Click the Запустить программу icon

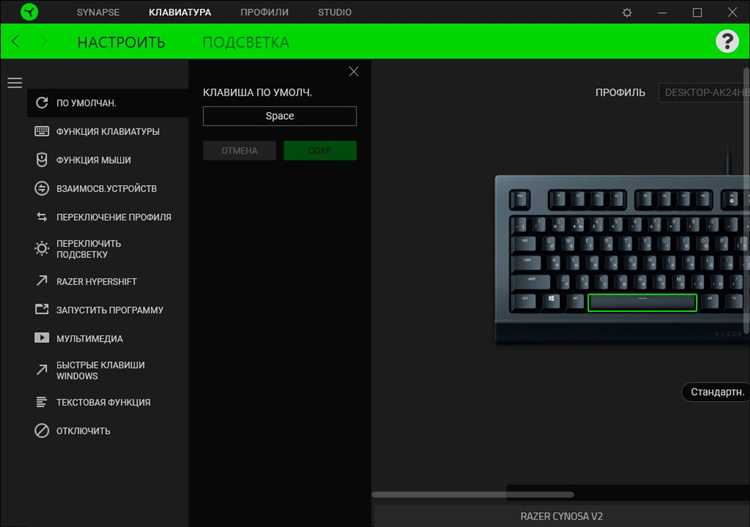42,309
